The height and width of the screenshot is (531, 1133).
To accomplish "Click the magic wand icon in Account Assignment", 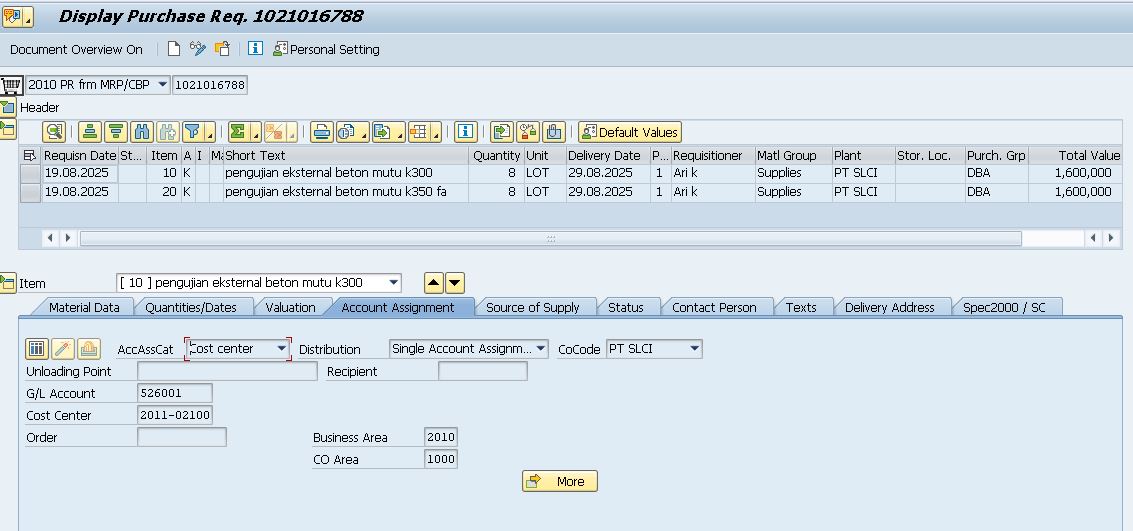I will 63,349.
